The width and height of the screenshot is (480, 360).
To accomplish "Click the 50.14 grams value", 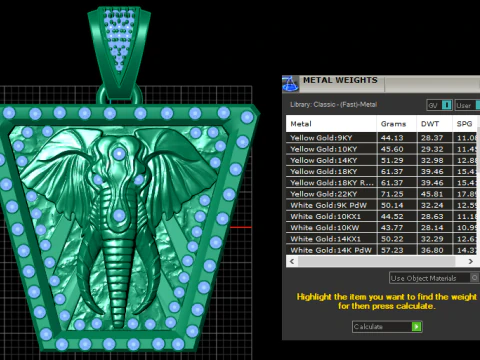I will tap(392, 205).
